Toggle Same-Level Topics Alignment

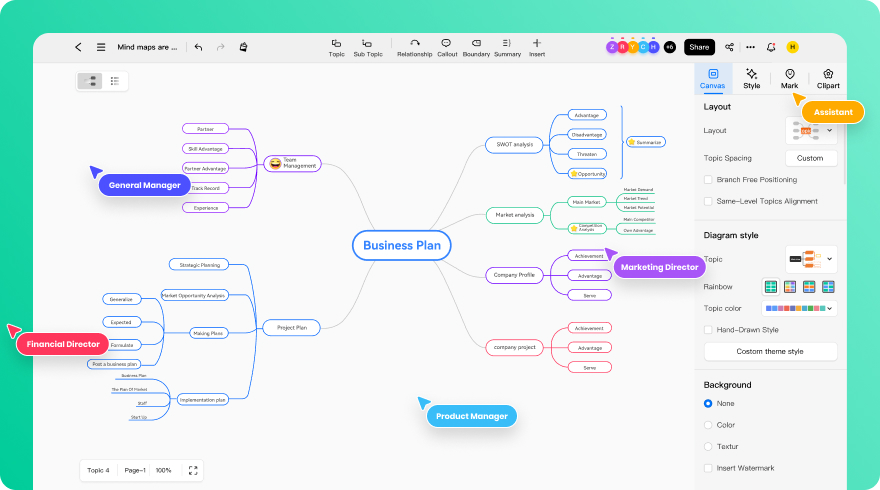coord(709,201)
